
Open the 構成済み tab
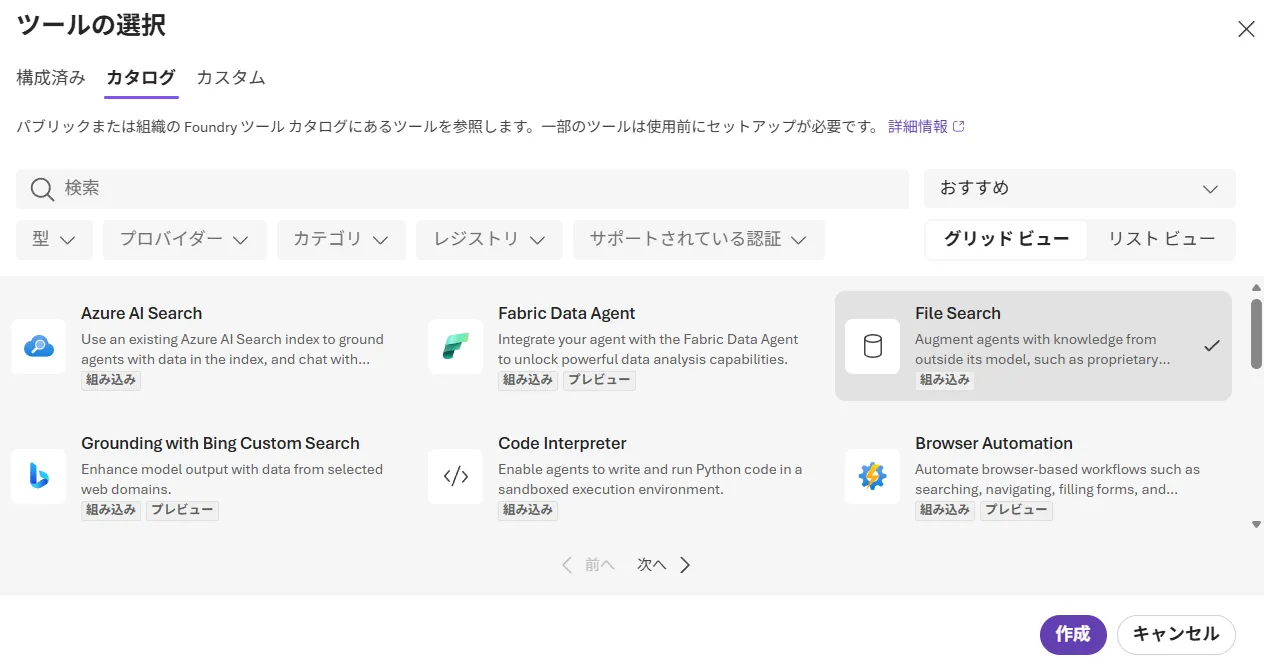(x=51, y=78)
